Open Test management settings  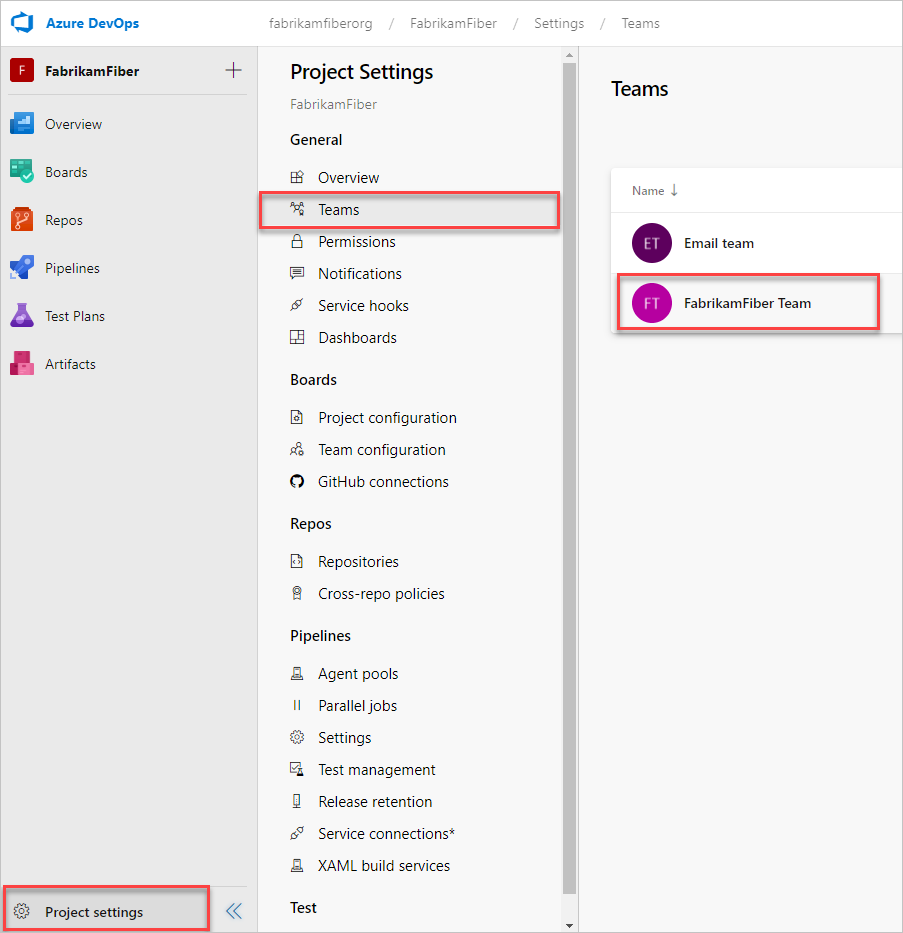[x=377, y=769]
